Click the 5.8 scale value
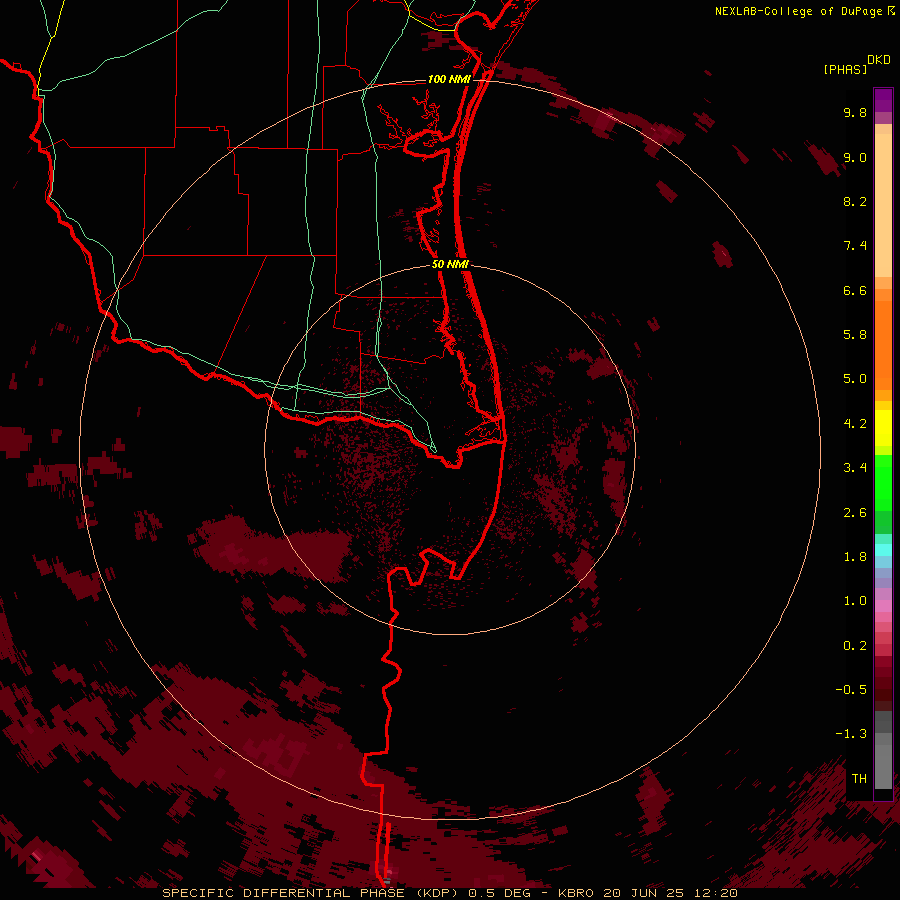 [855, 335]
